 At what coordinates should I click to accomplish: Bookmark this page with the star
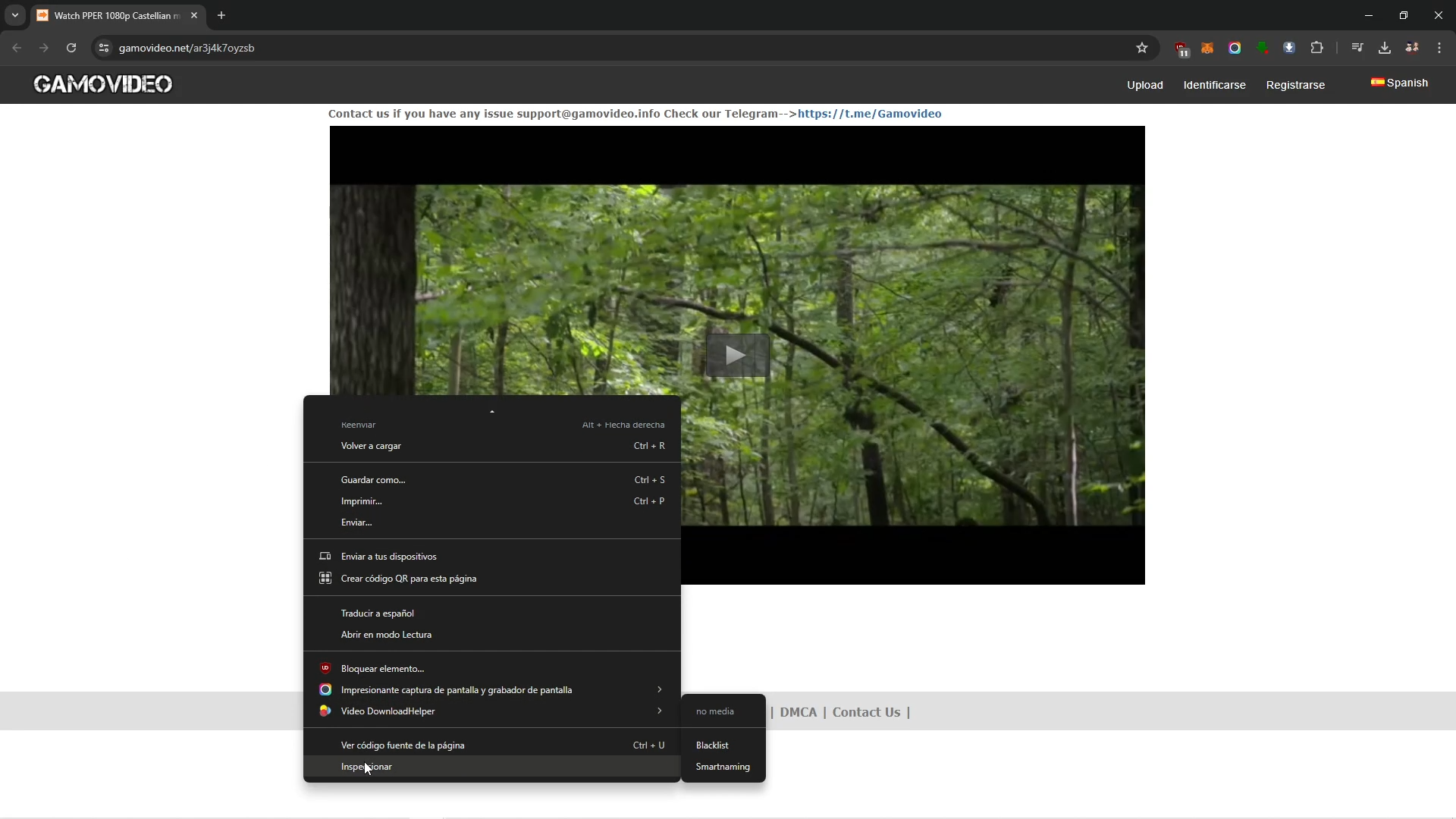[1142, 48]
